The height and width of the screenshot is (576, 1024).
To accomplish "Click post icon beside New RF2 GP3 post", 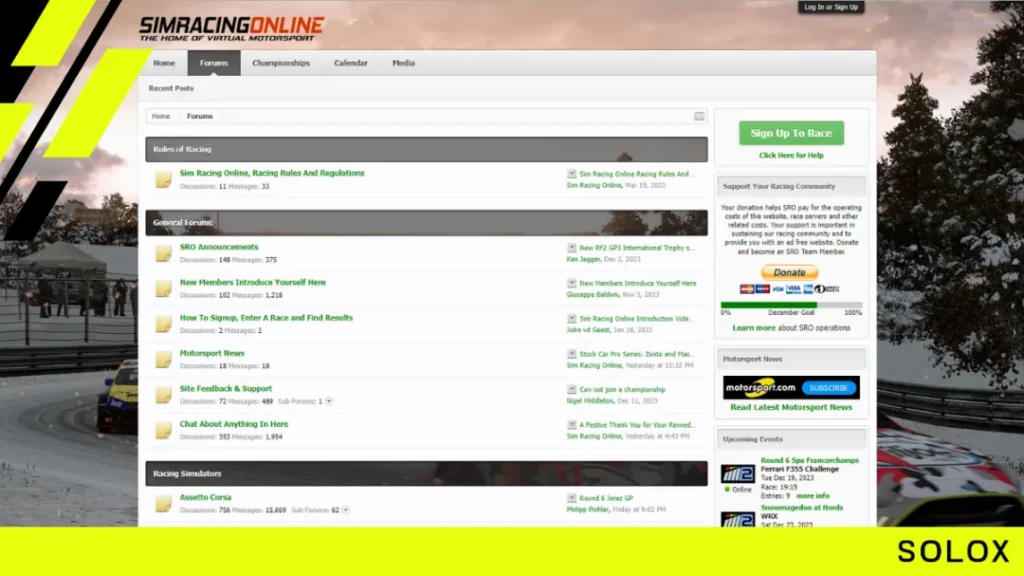I will pos(571,248).
